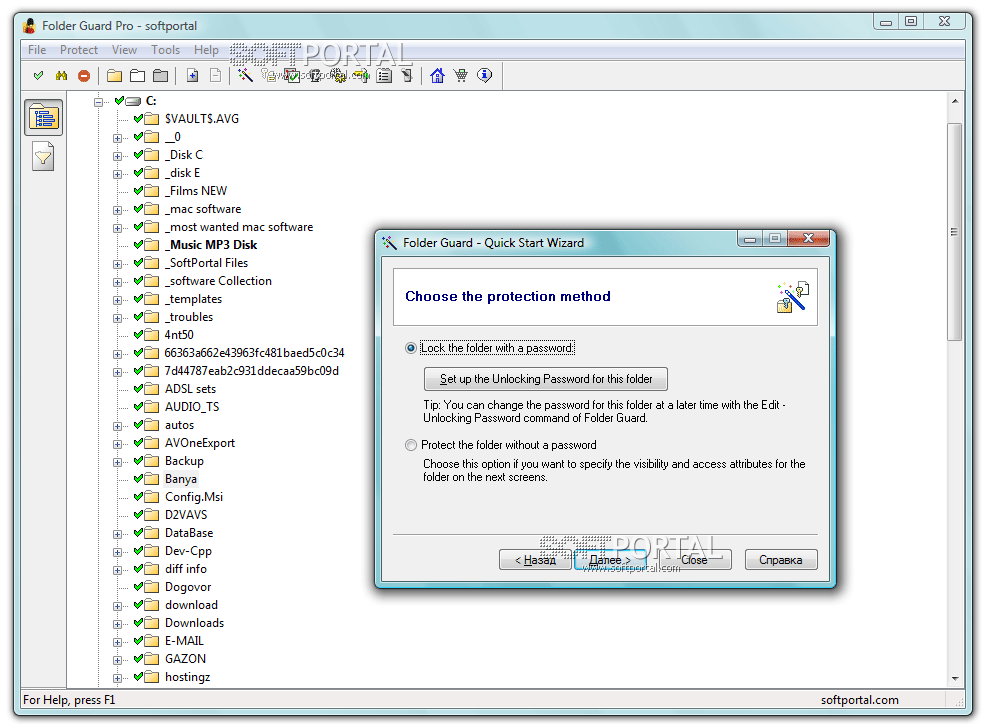984x724 pixels.
Task: Click the Folder Guard app icon in title bar
Action: 29,26
